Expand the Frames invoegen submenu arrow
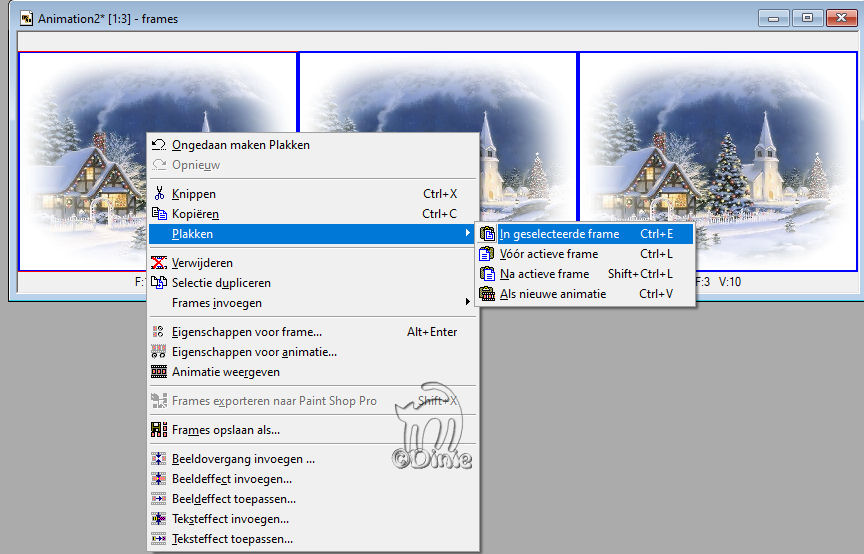Screen dimensions: 864x554 point(467,303)
